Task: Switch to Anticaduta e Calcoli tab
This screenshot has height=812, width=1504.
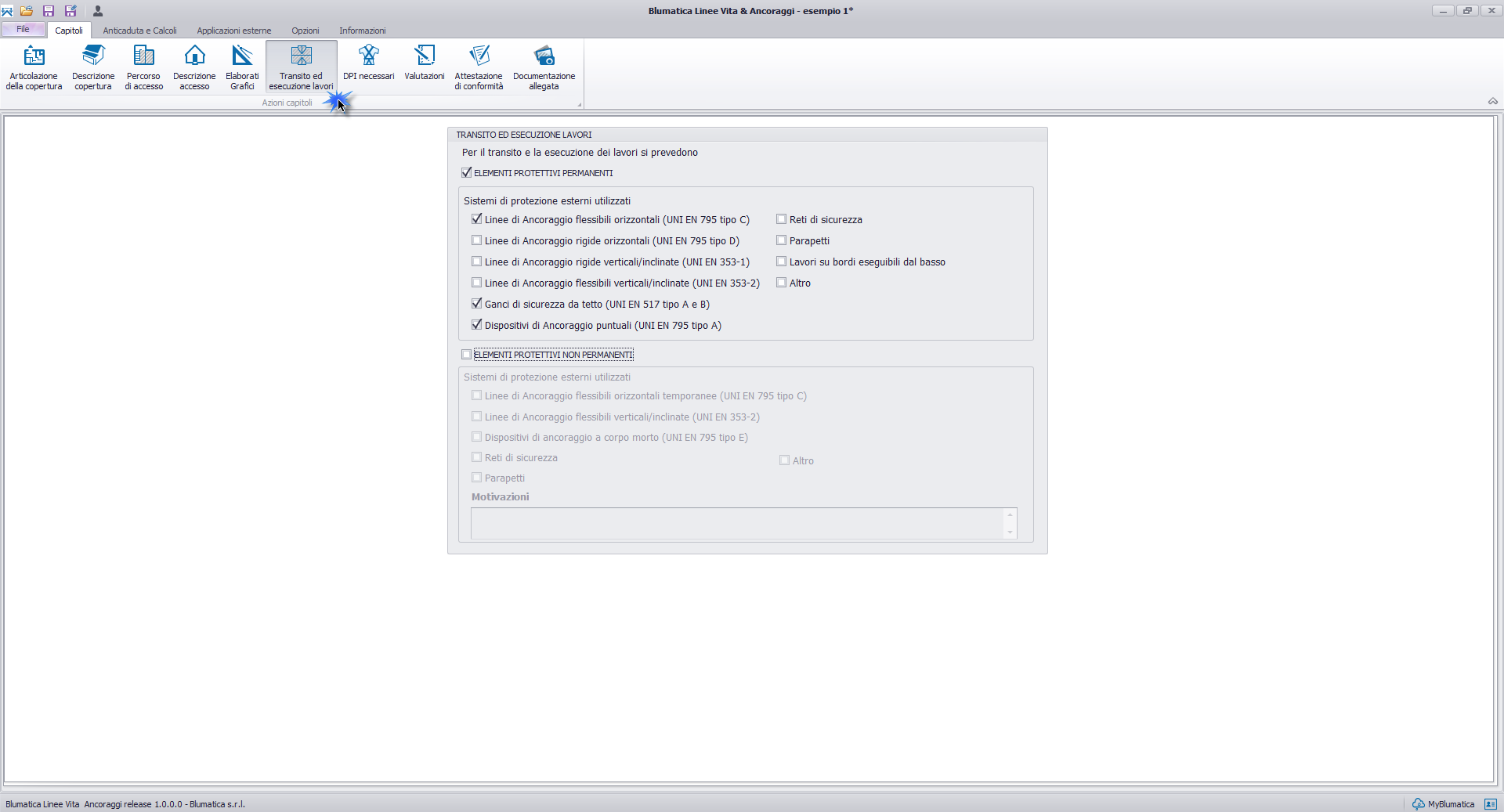Action: pos(139,31)
